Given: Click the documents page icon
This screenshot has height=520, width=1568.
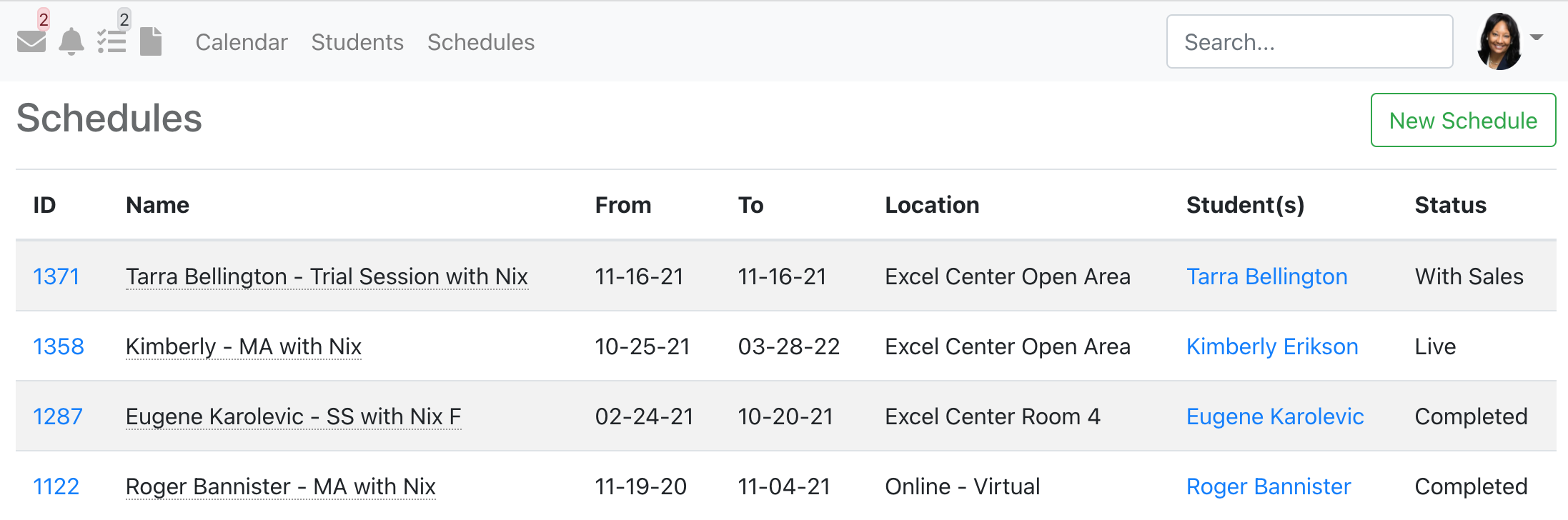Looking at the screenshot, I should click(152, 41).
